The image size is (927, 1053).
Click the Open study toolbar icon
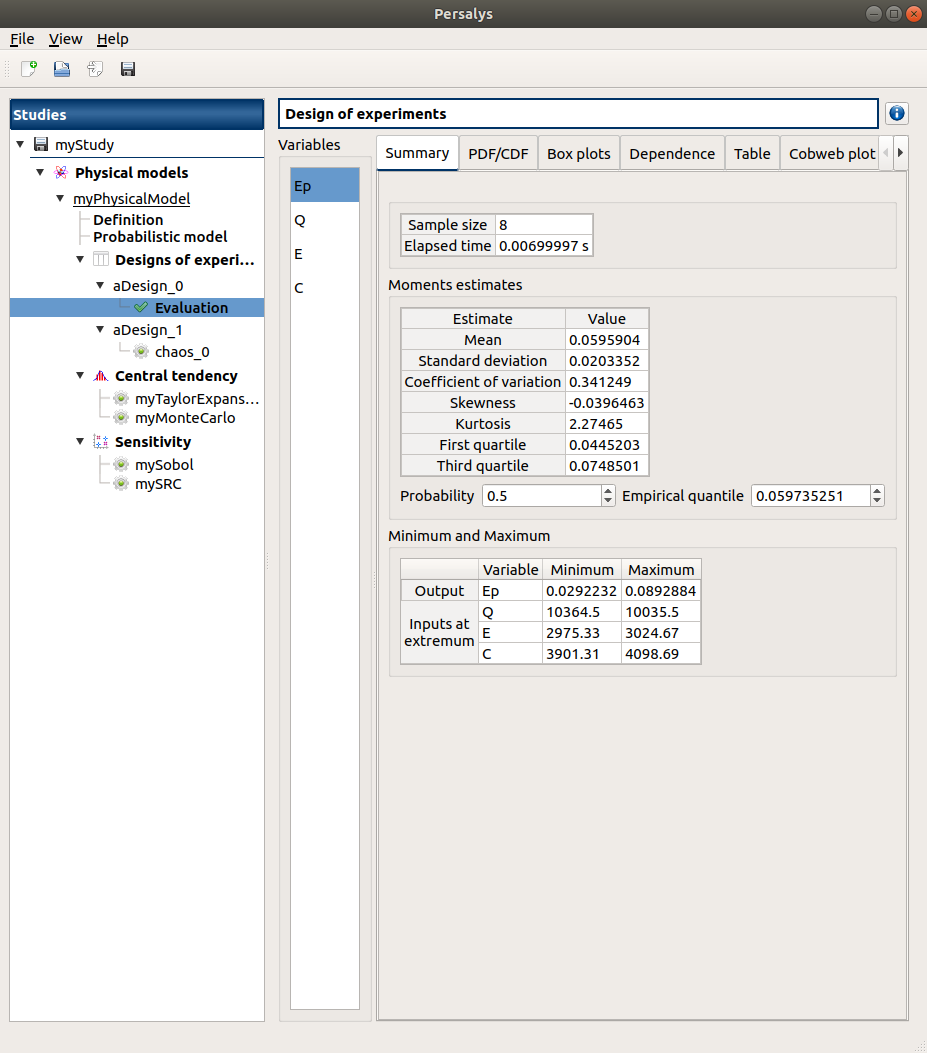[62, 69]
